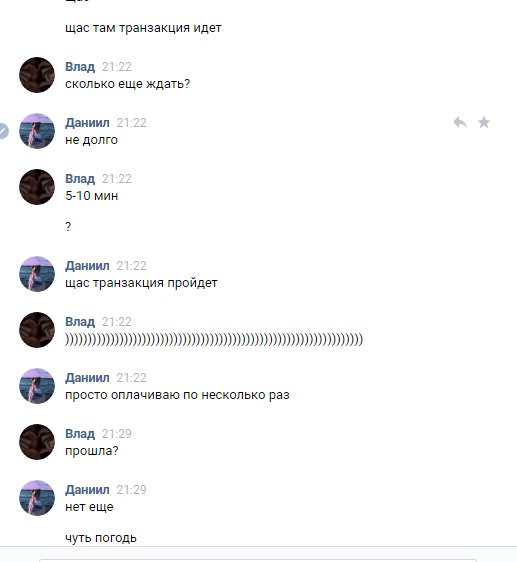Screen dimensions: 517x562
Task: Focus the message input field at bottom
Action: 258,560
